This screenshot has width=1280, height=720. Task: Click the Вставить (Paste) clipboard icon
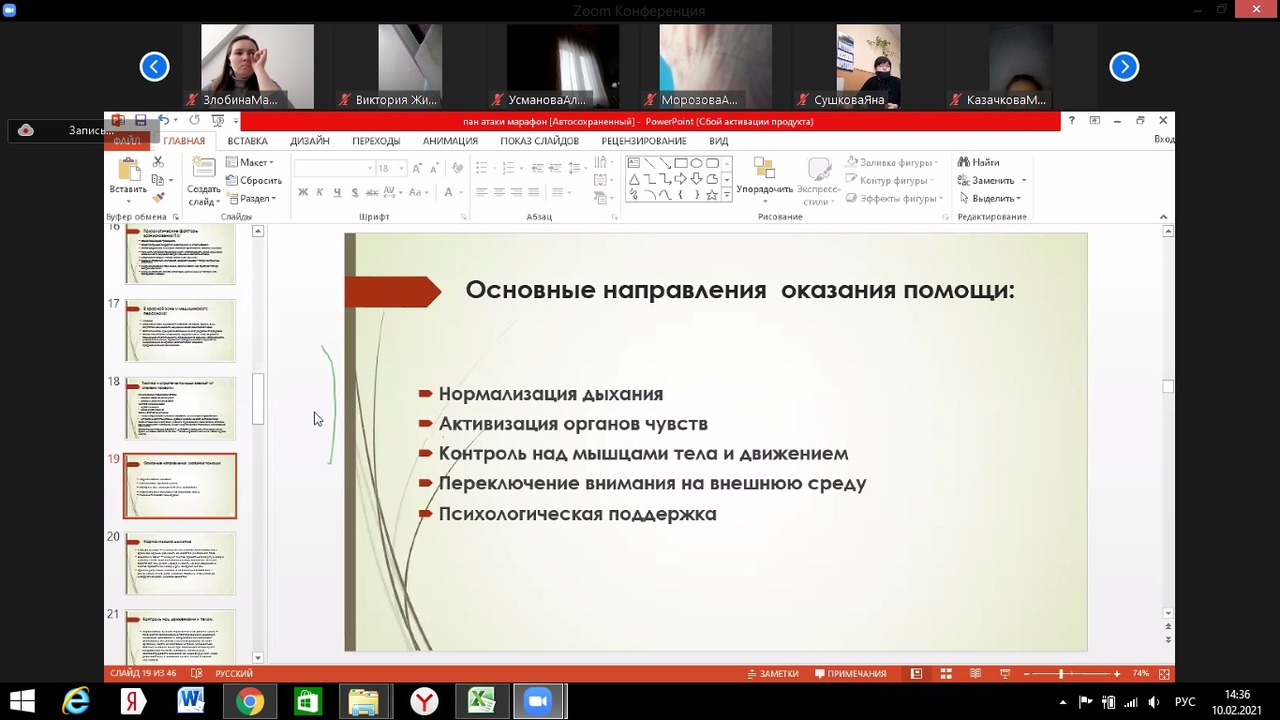[127, 170]
